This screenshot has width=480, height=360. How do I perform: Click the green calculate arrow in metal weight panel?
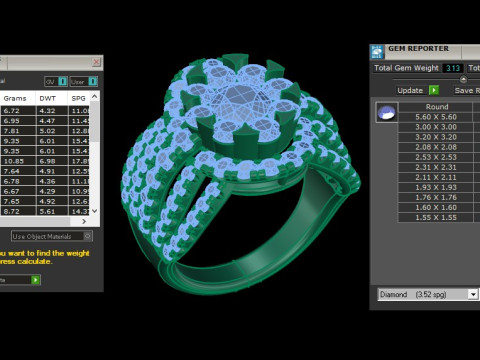[x=35, y=280]
